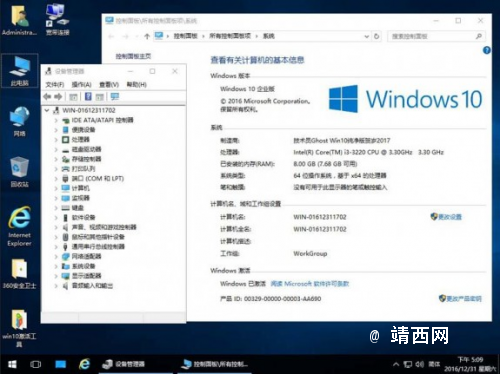Switch to 控制面板 taskbar button
Viewport: 500px width, 374px height.
pyautogui.click(x=215, y=364)
